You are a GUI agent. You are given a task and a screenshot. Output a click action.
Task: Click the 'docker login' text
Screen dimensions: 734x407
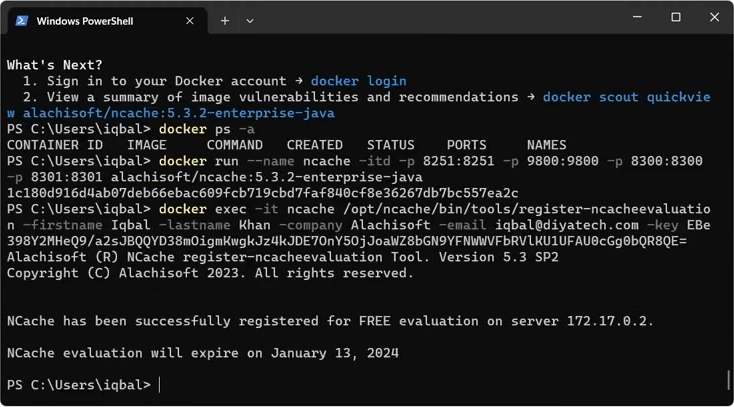[359, 81]
